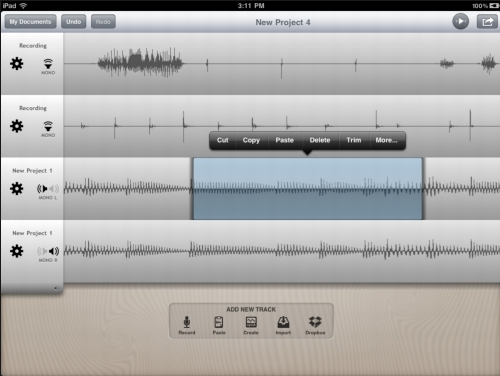Select Trim in the edit popup menu
The image size is (500, 376).
click(354, 140)
